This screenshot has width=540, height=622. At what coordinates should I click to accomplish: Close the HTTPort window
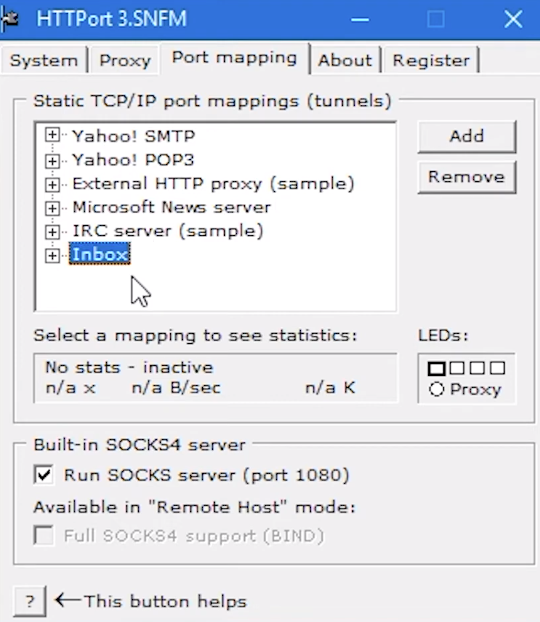coord(513,19)
